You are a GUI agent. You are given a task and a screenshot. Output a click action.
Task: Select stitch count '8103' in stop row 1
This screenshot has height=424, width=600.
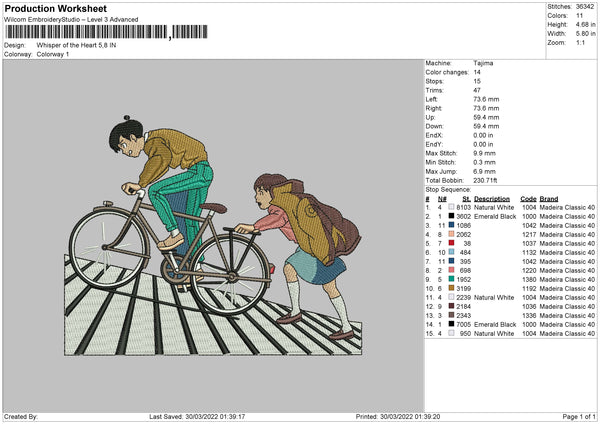[463, 207]
